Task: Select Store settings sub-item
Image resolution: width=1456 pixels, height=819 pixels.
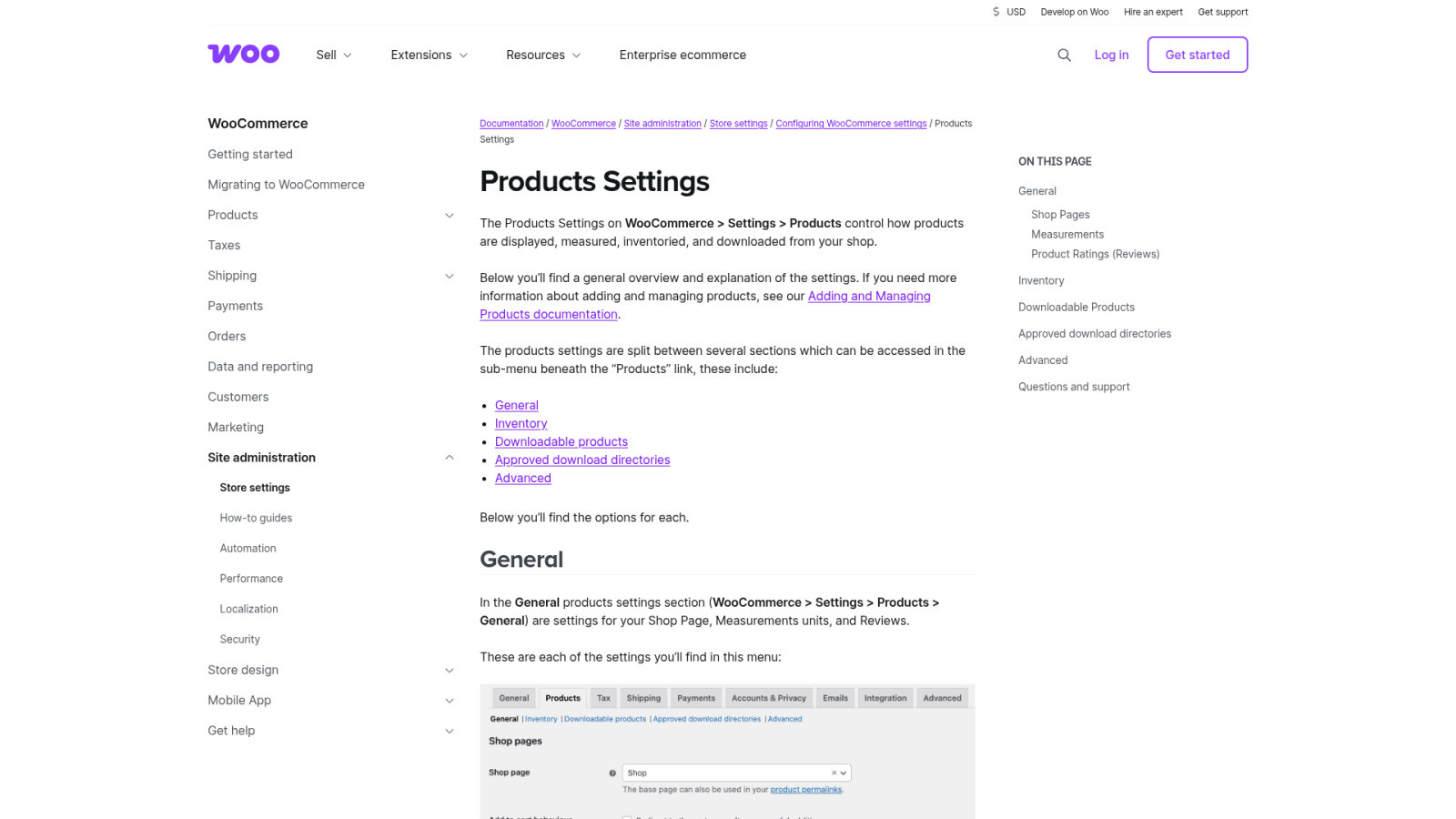Action: pos(255,488)
